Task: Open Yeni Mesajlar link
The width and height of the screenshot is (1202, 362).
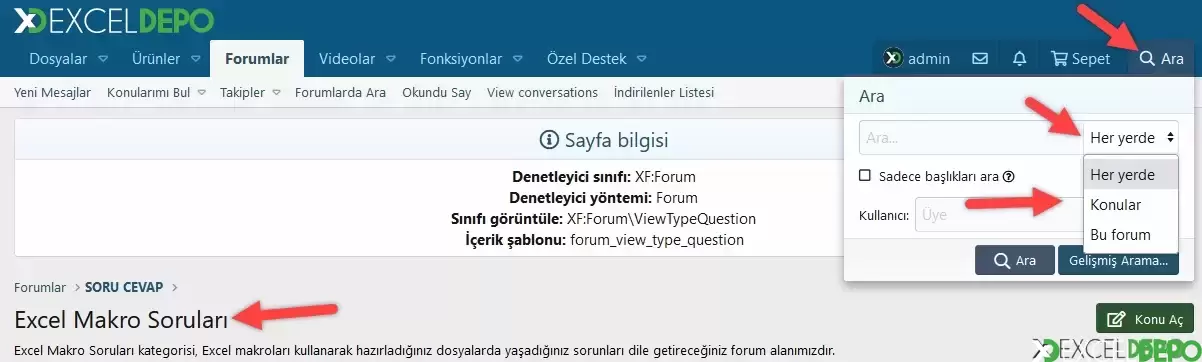Action: pos(53,93)
